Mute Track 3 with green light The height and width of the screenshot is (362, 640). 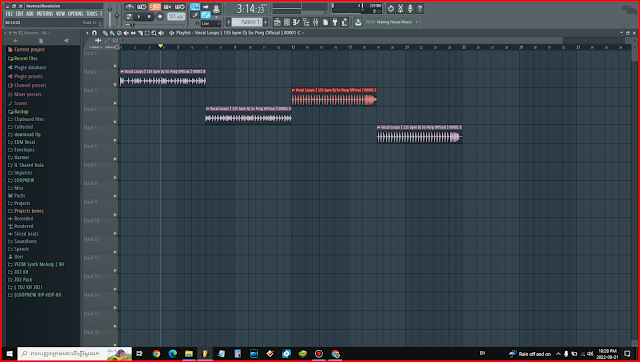(115, 103)
